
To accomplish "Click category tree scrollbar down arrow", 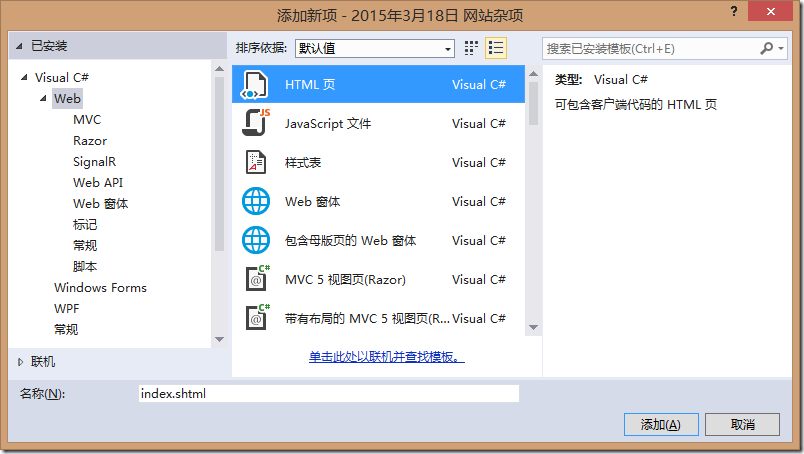I will [x=219, y=339].
